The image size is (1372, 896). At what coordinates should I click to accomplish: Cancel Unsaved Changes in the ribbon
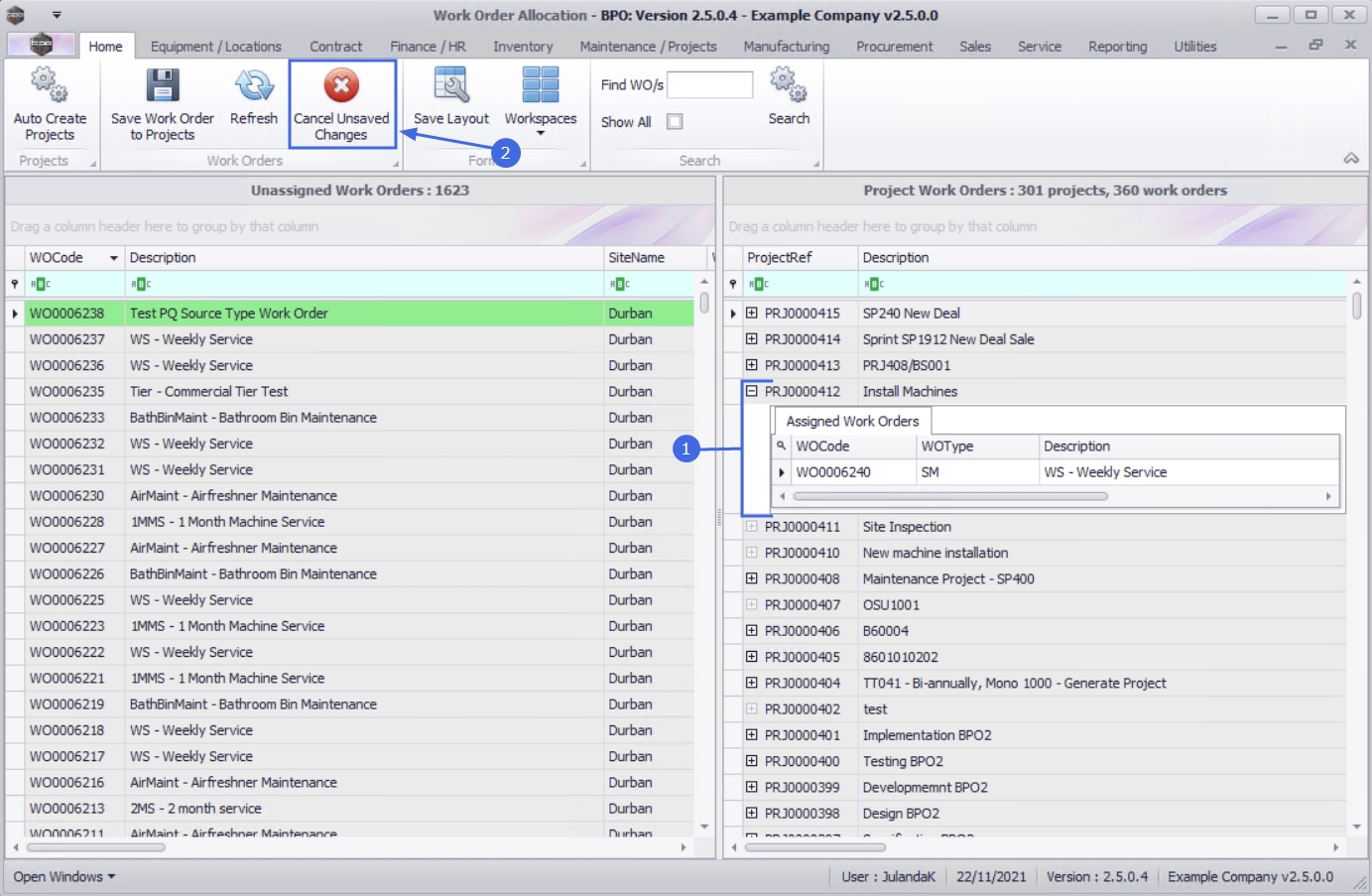[341, 104]
